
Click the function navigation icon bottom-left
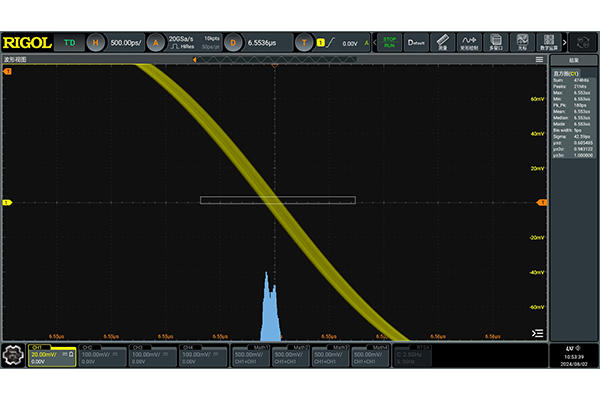(x=14, y=354)
